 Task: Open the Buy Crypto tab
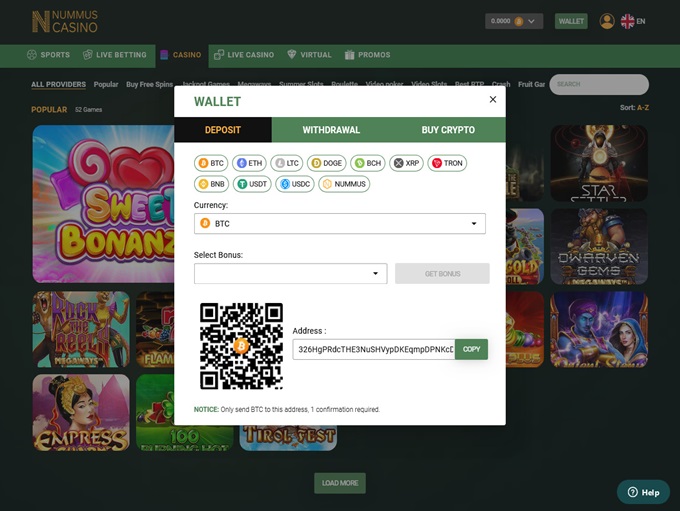(448, 130)
